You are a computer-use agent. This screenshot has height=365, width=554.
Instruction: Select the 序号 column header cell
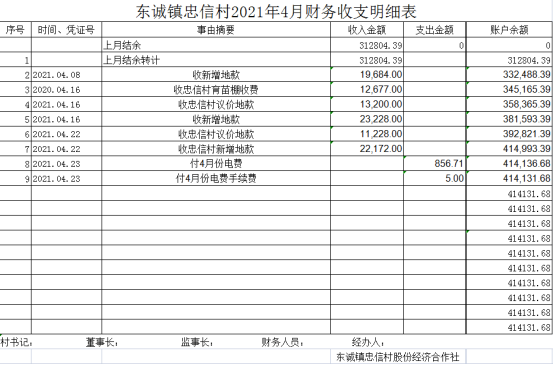tap(15, 30)
